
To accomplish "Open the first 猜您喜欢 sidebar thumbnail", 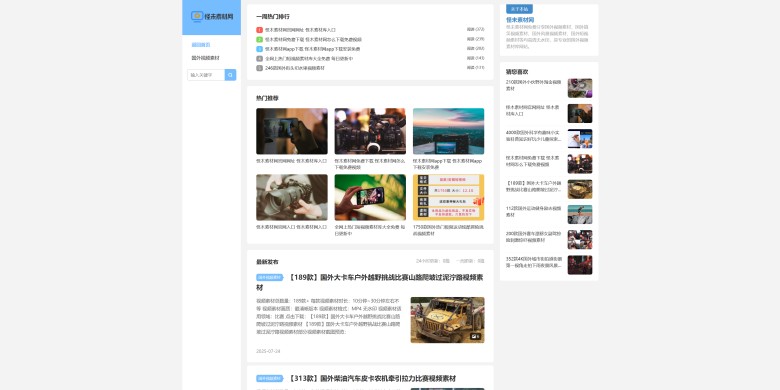I will click(580, 88).
